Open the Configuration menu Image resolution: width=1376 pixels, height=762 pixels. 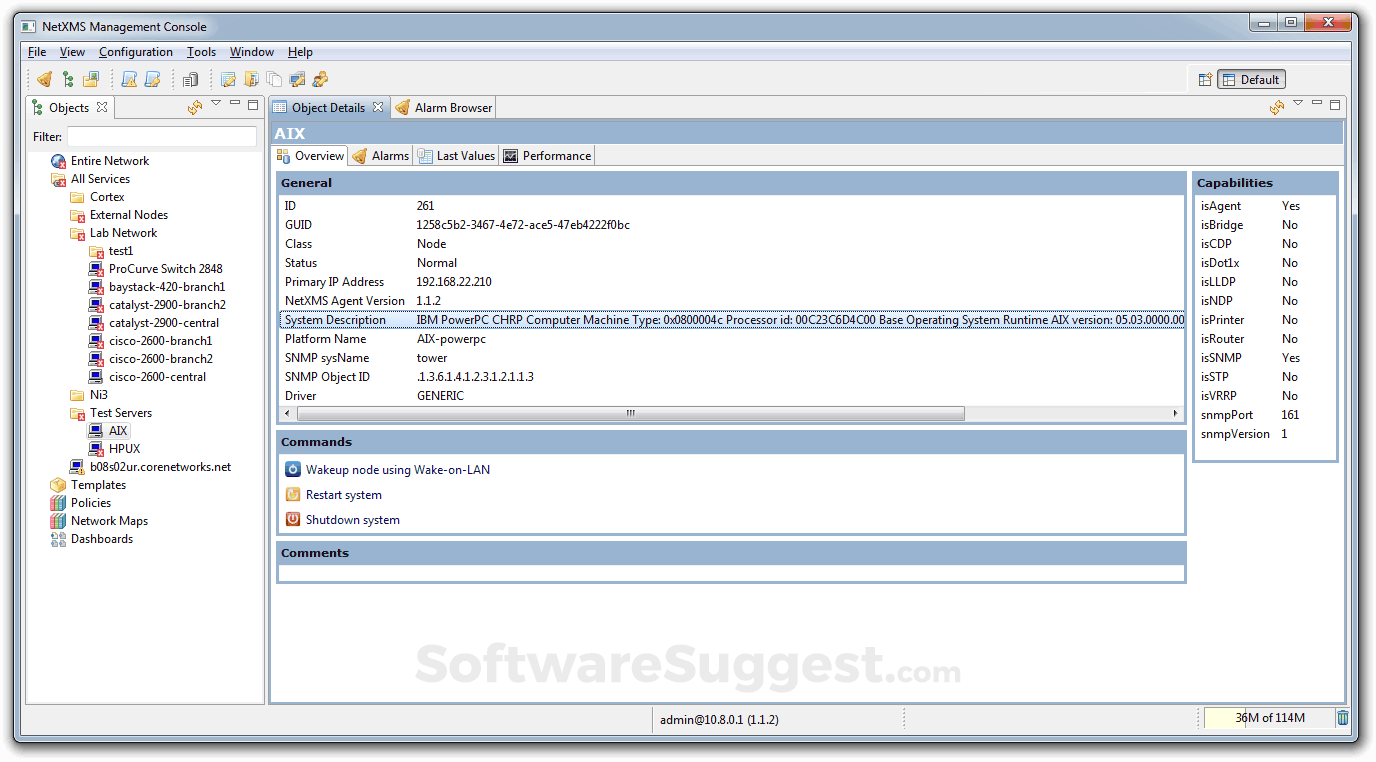click(135, 51)
